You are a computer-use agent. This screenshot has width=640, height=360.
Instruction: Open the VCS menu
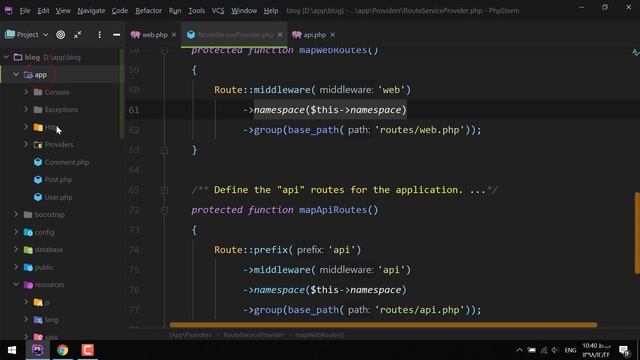[218, 11]
